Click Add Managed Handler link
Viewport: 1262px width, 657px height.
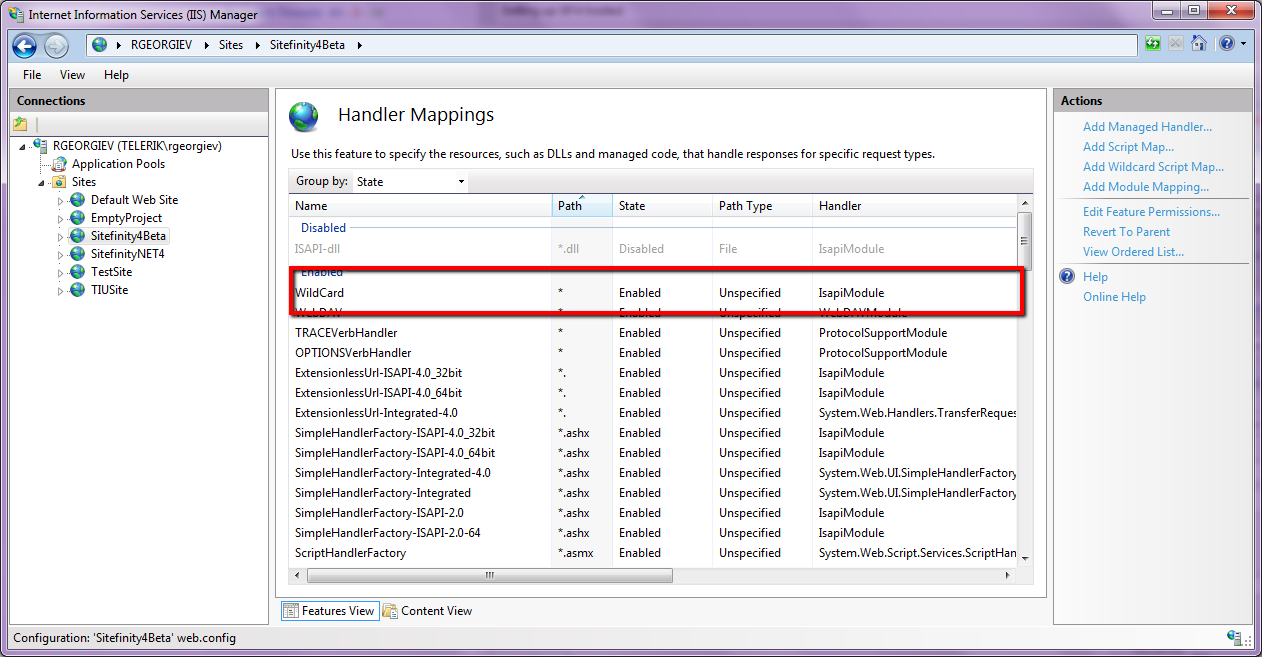(1147, 127)
